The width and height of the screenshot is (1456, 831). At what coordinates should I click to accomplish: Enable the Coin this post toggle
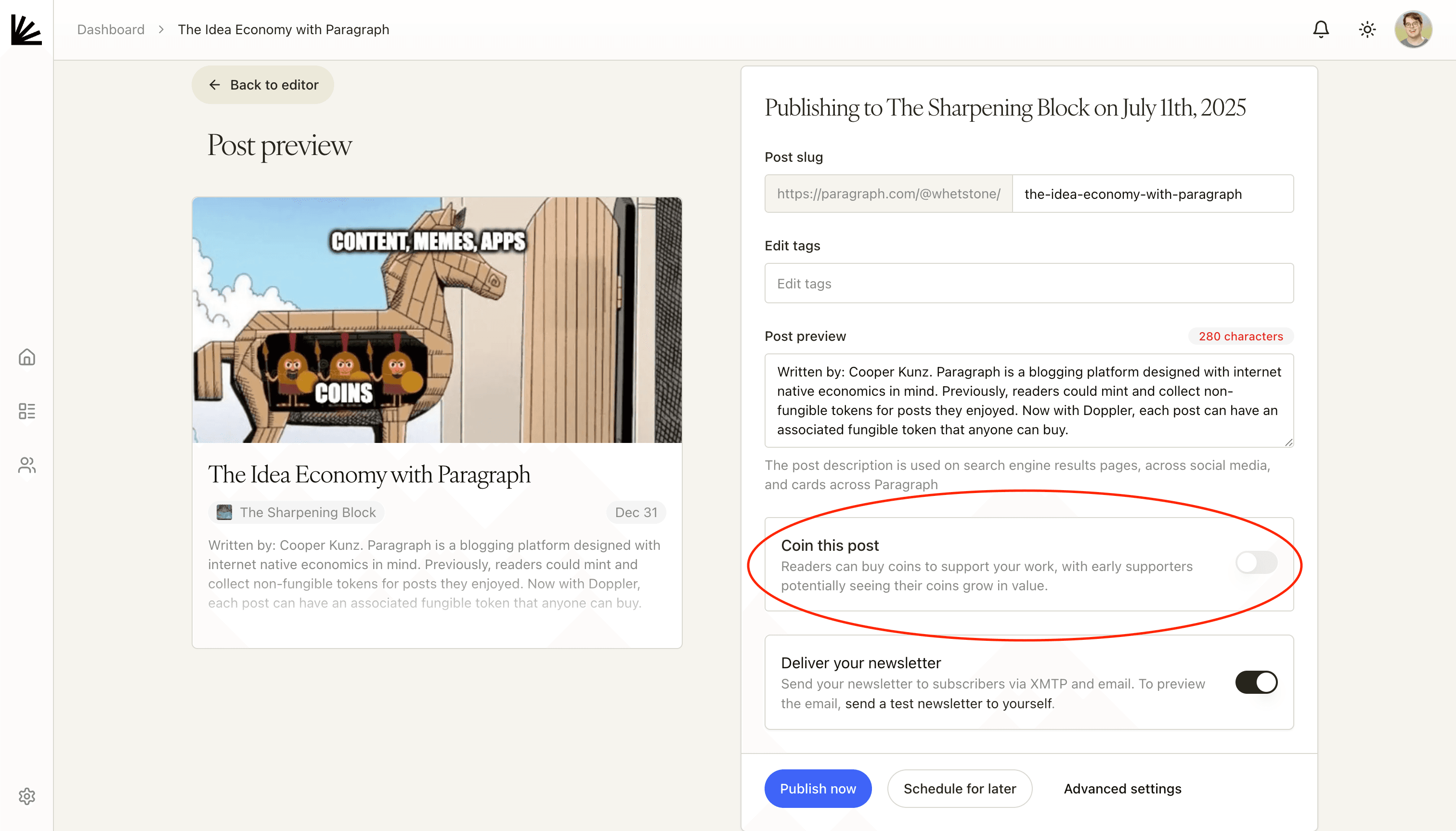pyautogui.click(x=1256, y=563)
